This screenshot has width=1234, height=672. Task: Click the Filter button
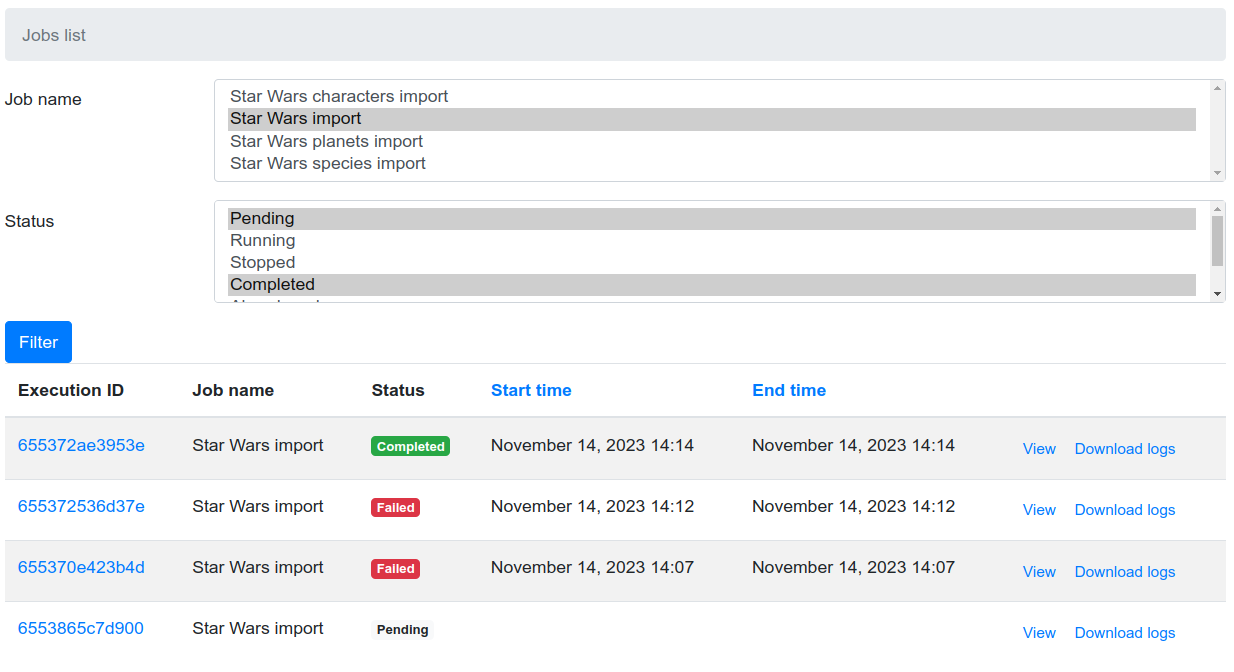tap(38, 342)
